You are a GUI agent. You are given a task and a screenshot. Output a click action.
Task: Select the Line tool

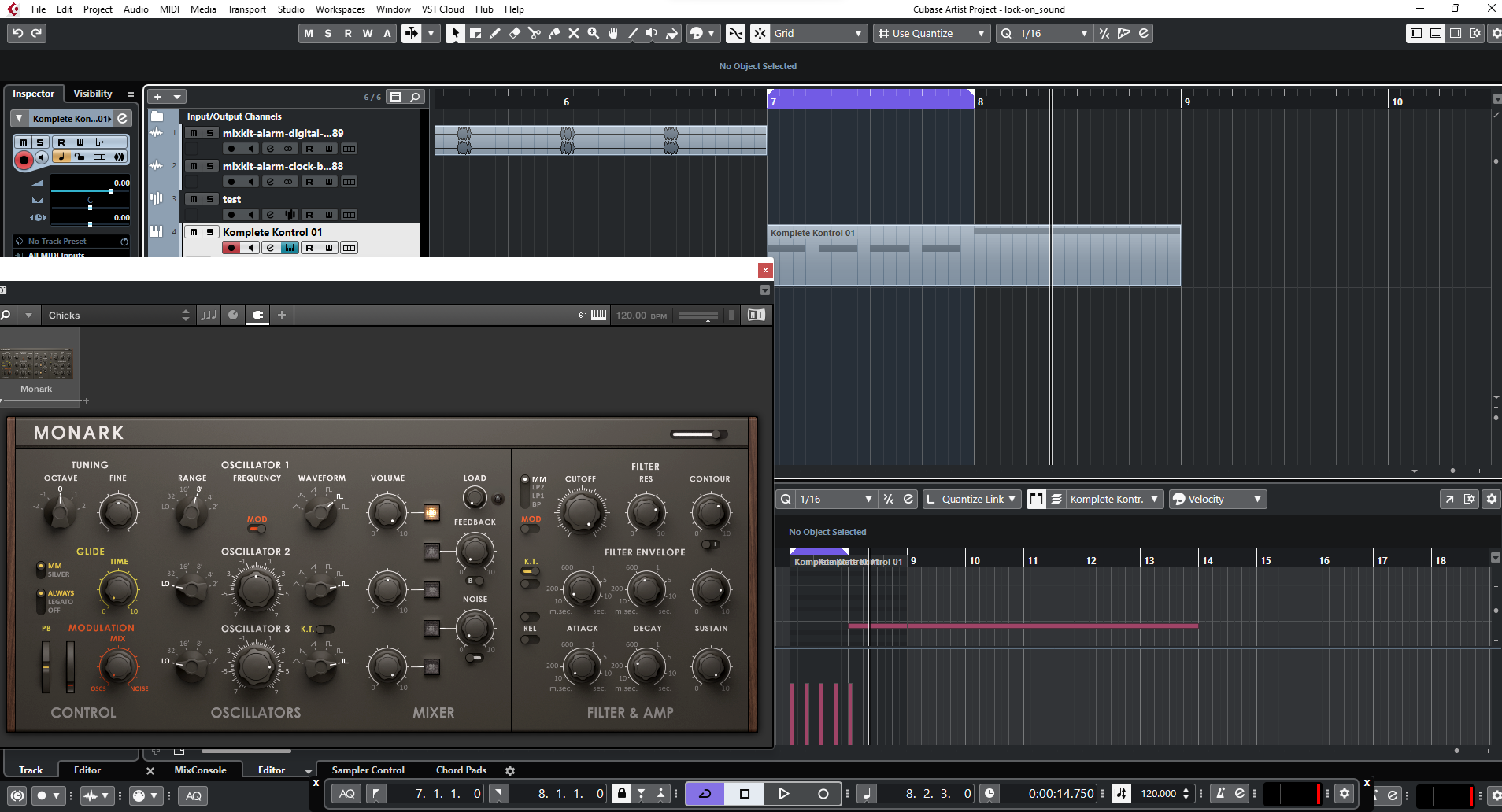[x=633, y=33]
